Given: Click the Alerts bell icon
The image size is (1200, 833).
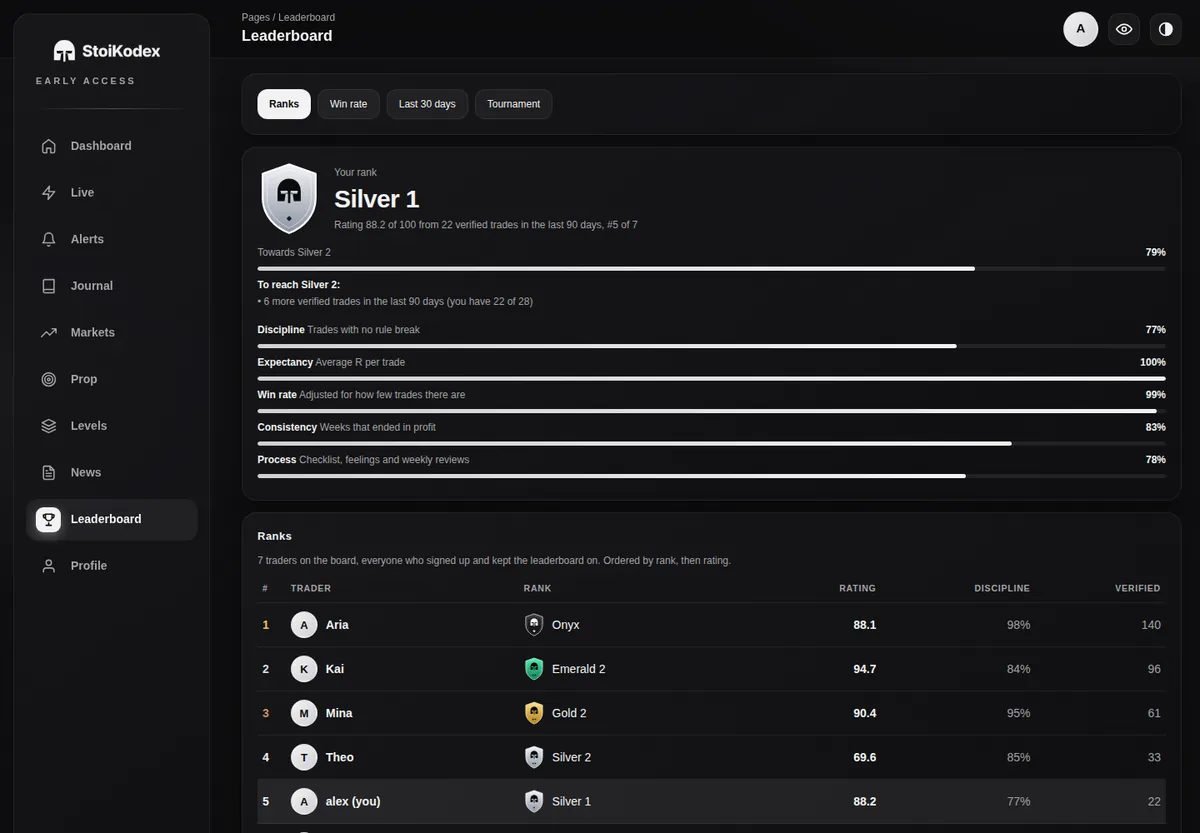Looking at the screenshot, I should tap(48, 240).
